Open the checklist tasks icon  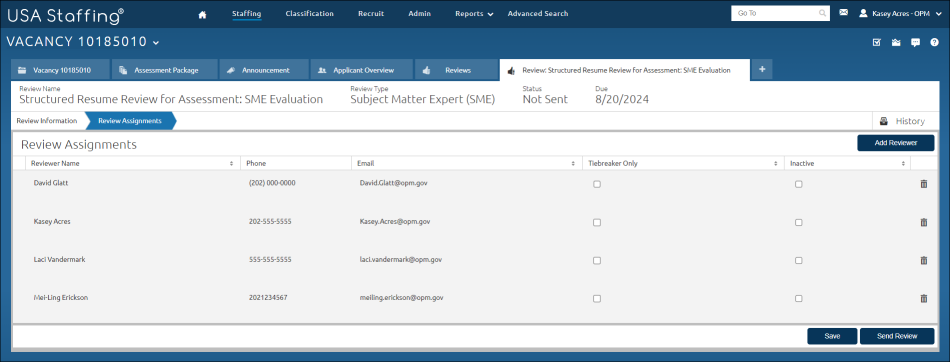[877, 42]
